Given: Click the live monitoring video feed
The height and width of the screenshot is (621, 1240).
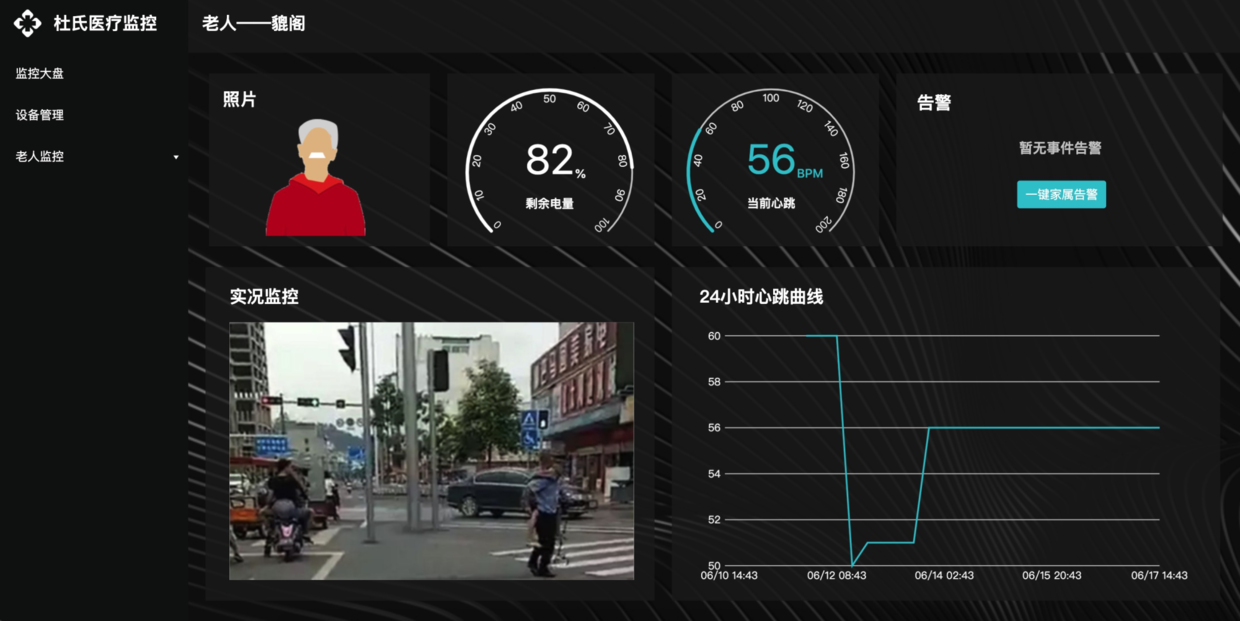Looking at the screenshot, I should pyautogui.click(x=431, y=451).
